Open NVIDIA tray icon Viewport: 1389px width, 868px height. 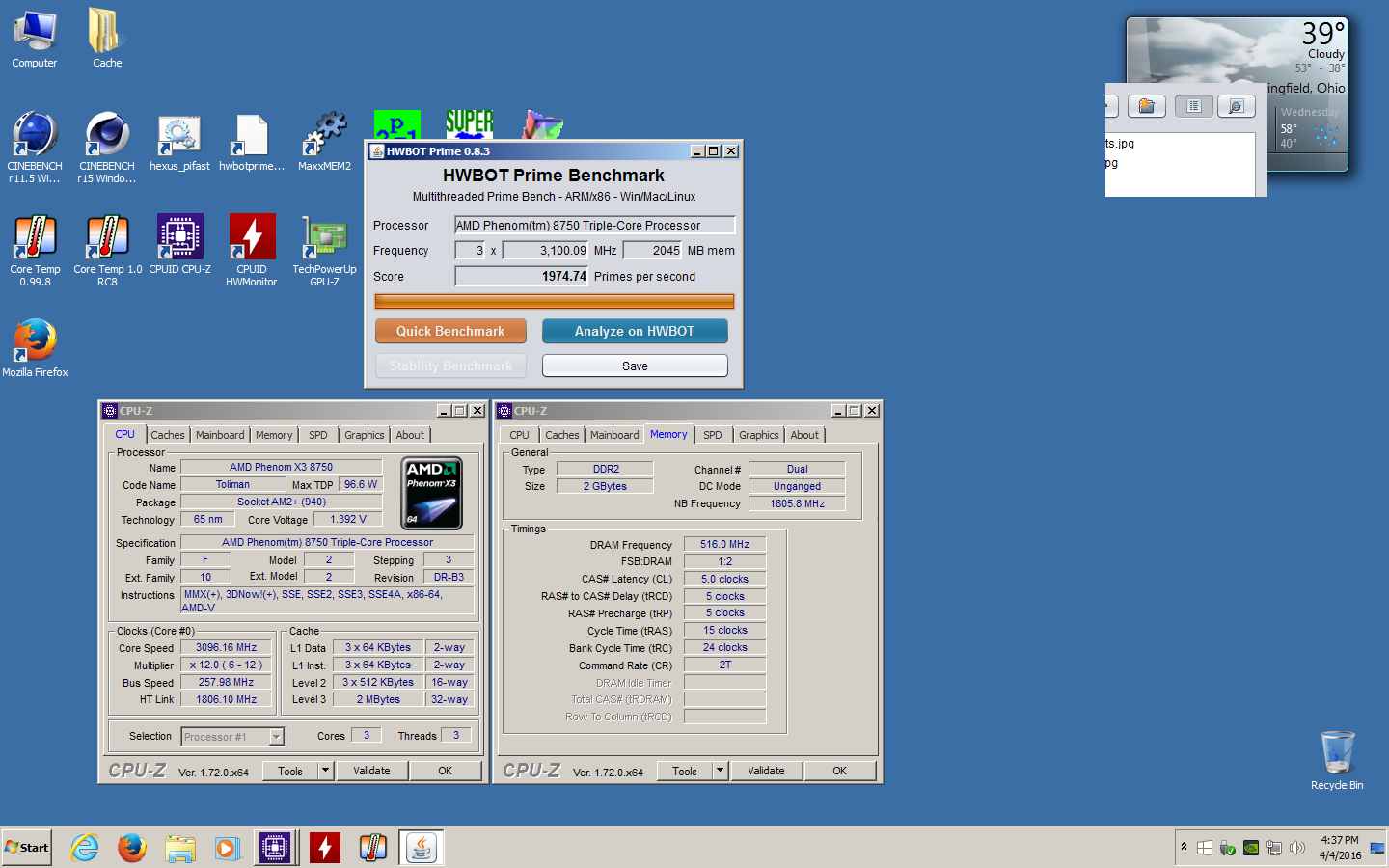tap(1251, 848)
